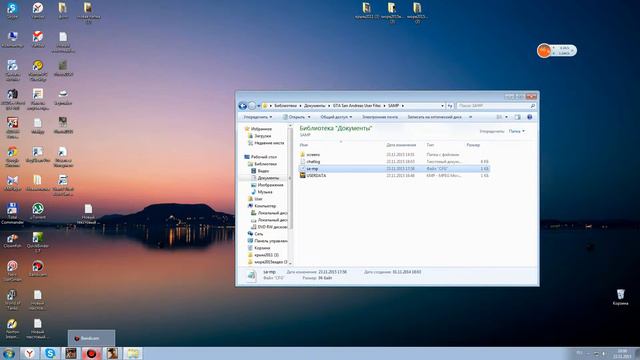
Task: Open the Открыть toolbar dropdown
Action: (x=297, y=117)
